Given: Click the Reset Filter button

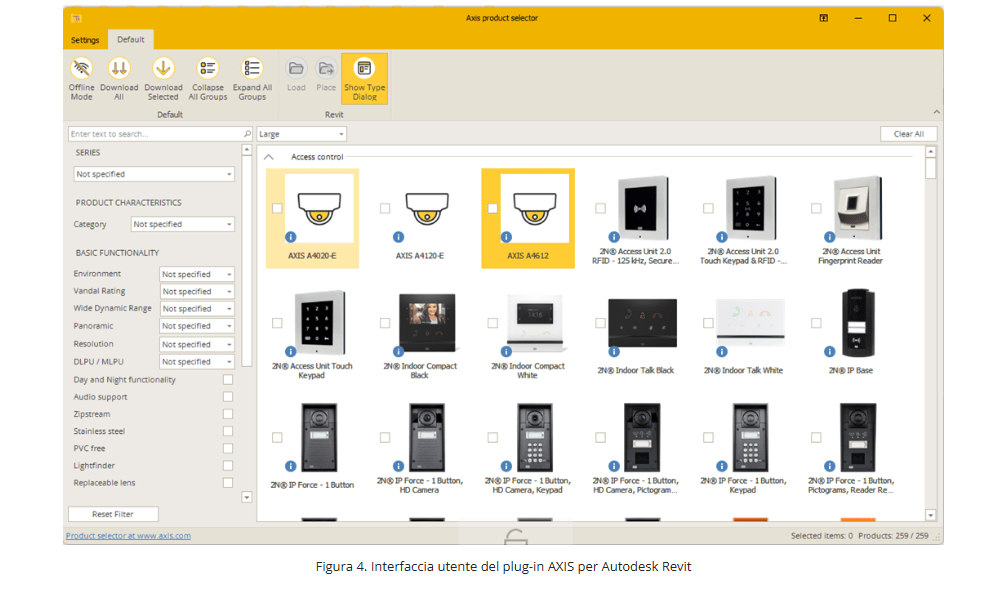Looking at the screenshot, I should [x=113, y=514].
